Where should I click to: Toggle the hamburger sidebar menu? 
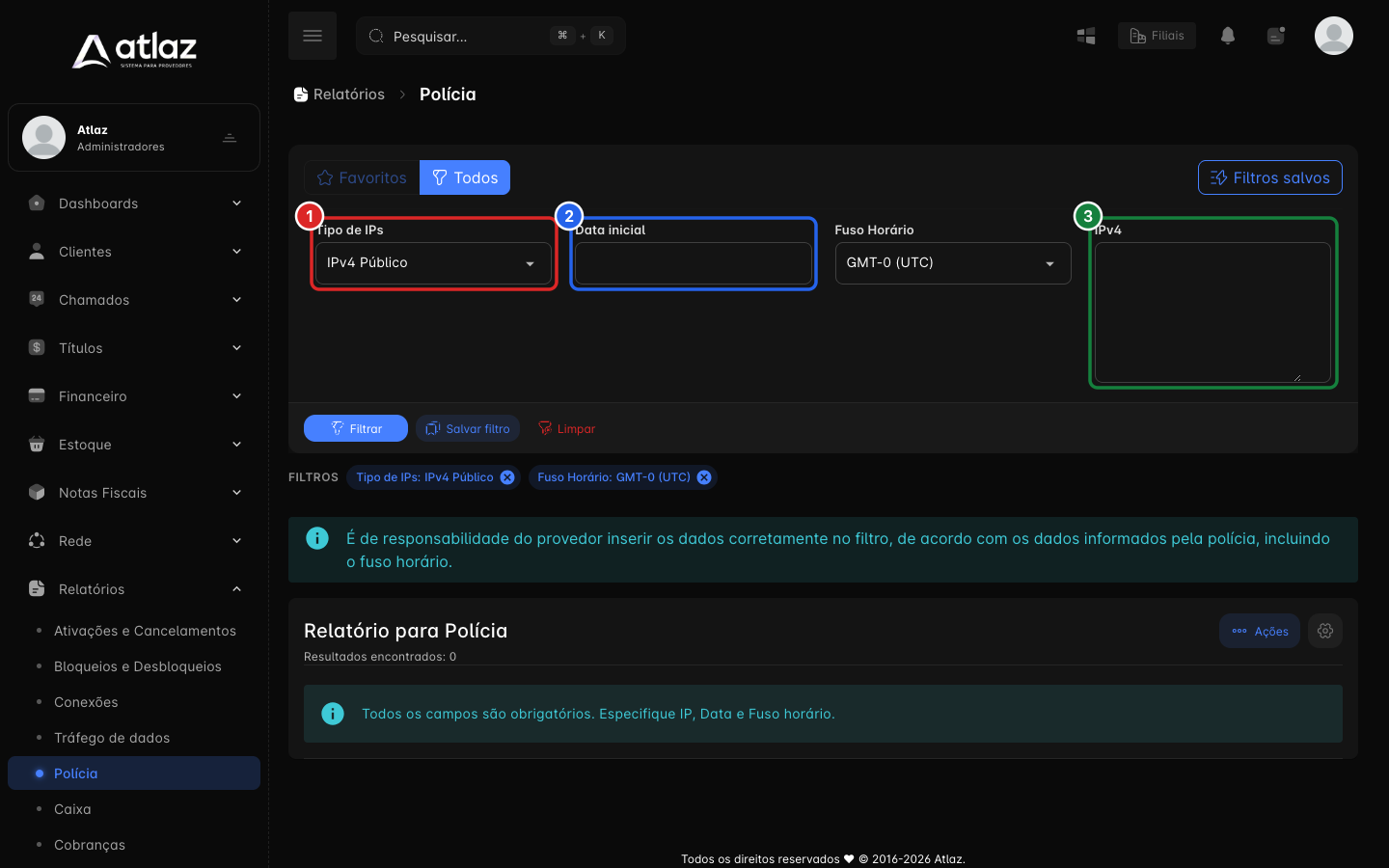[313, 36]
